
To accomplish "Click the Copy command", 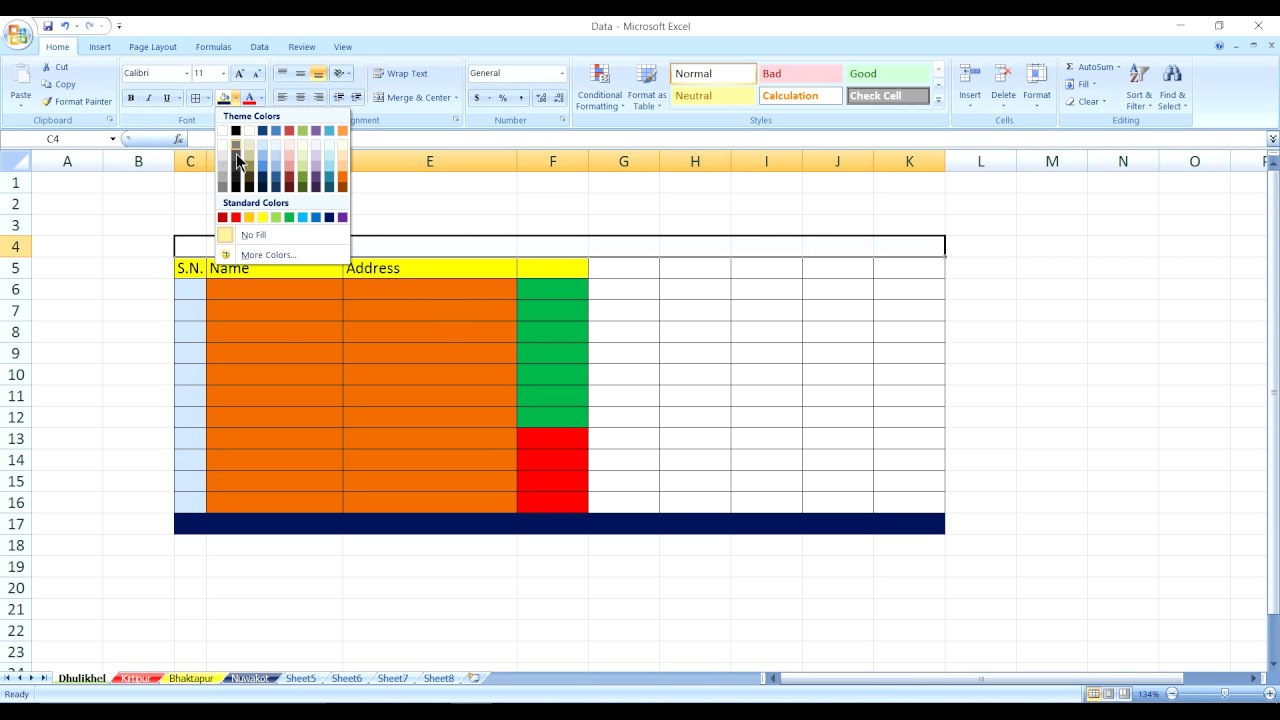I will pyautogui.click(x=58, y=84).
